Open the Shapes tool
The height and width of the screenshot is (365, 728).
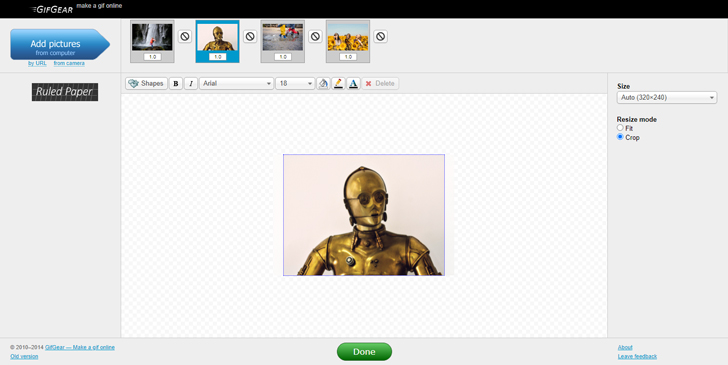tap(146, 84)
